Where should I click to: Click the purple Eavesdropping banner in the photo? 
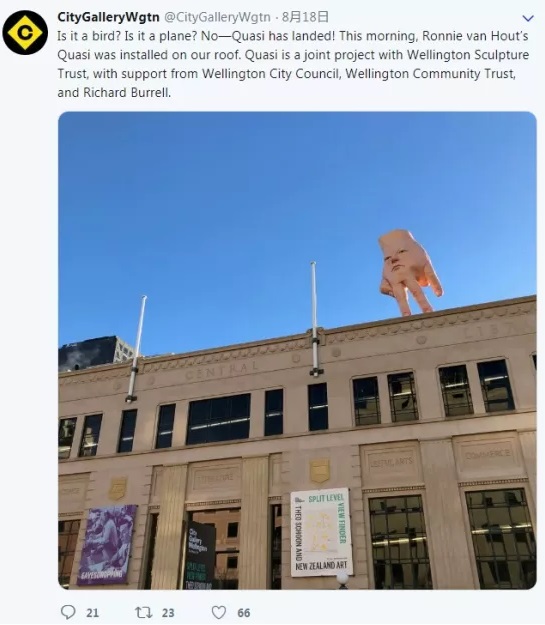(107, 544)
